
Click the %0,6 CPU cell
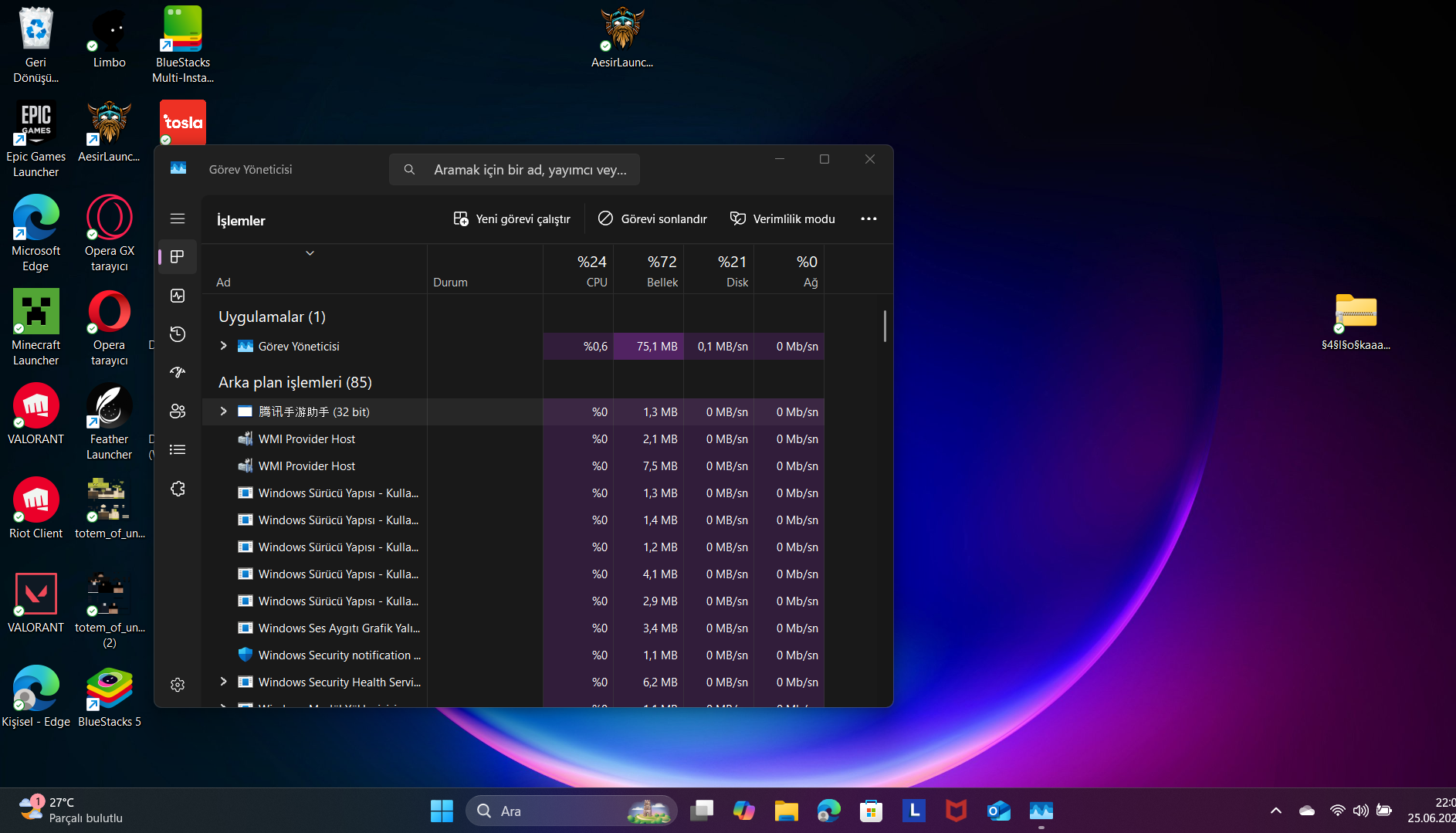pos(578,346)
